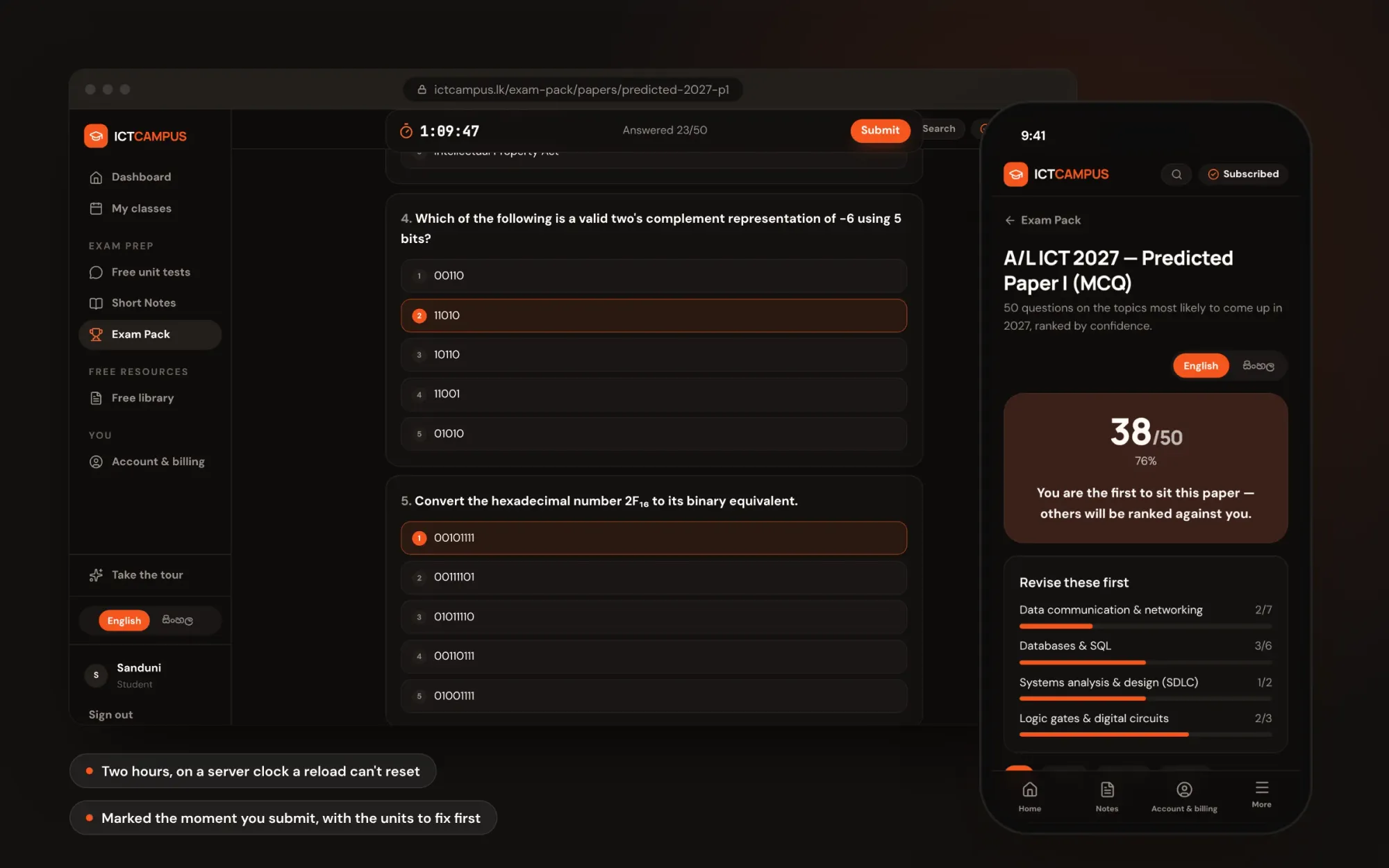Click the Short Notes book icon

point(96,303)
